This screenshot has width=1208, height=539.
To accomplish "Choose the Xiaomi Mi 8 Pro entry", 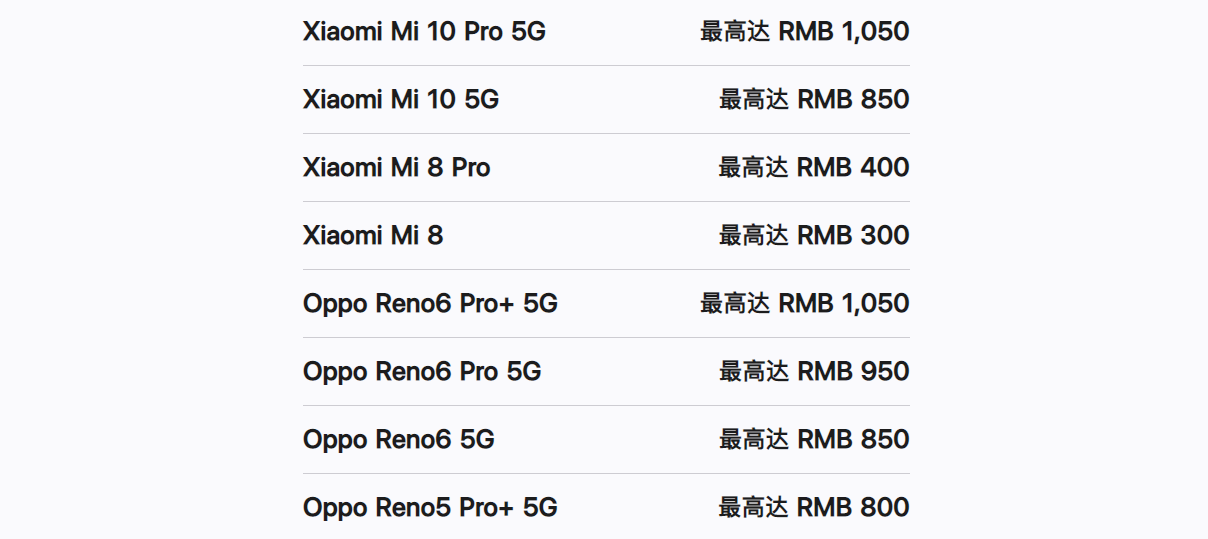I will click(397, 168).
